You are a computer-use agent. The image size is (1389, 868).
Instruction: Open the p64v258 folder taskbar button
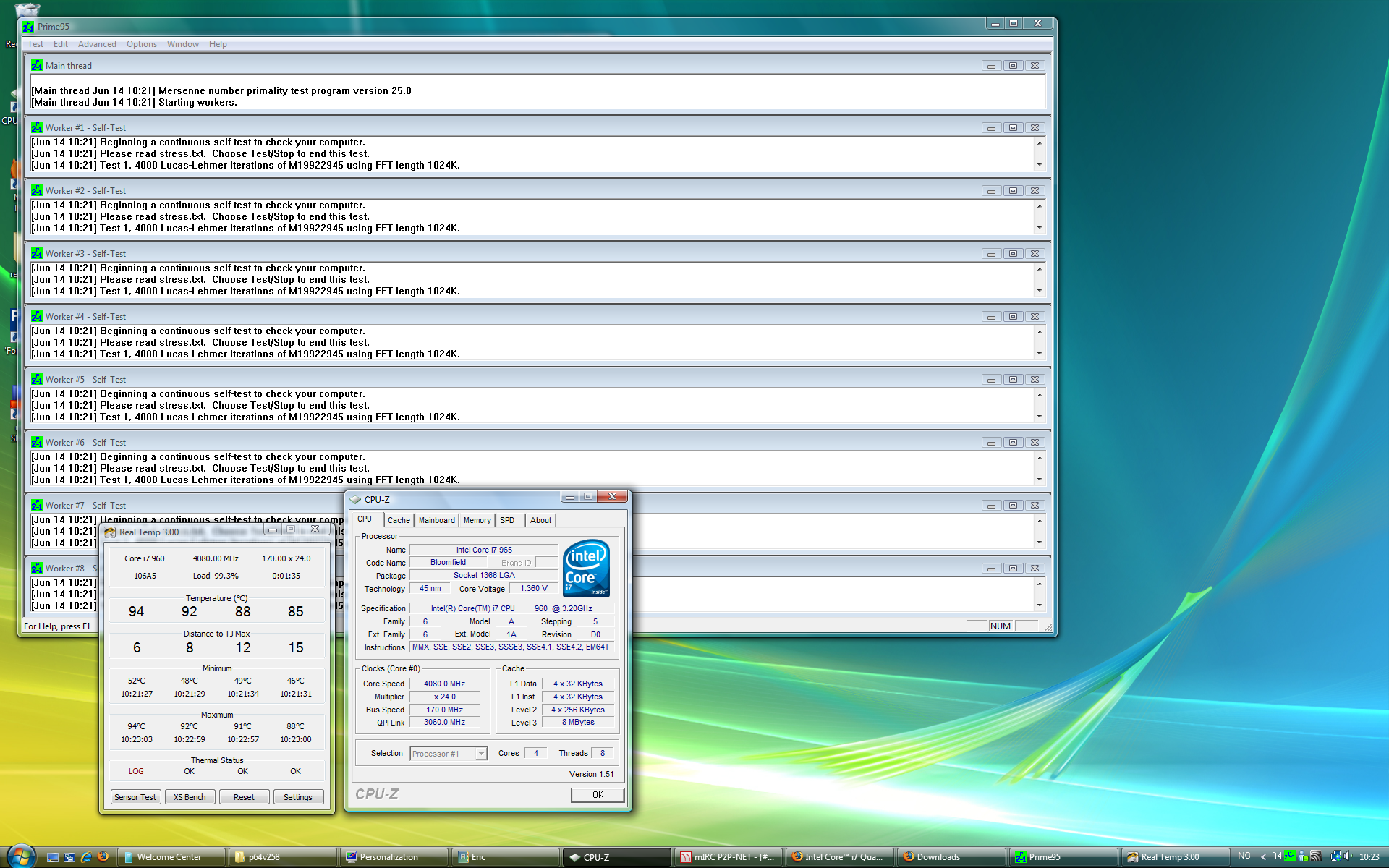tap(283, 857)
